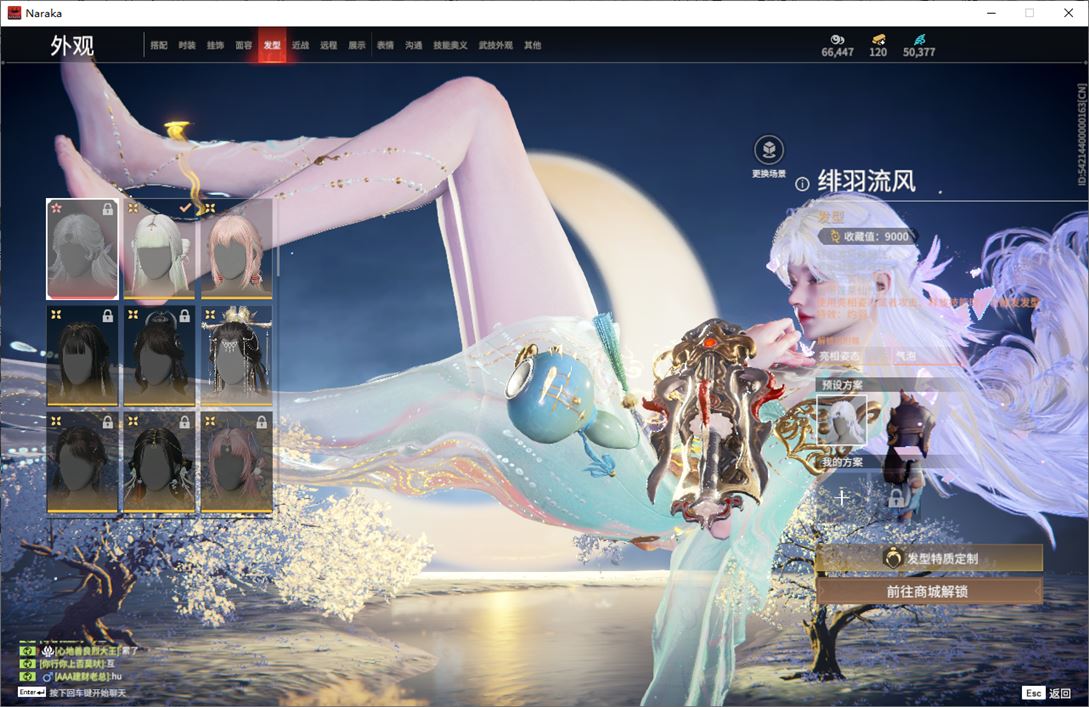The image size is (1089, 707).
Task: Click the checkmark on equipped hairstyle
Action: coord(185,208)
